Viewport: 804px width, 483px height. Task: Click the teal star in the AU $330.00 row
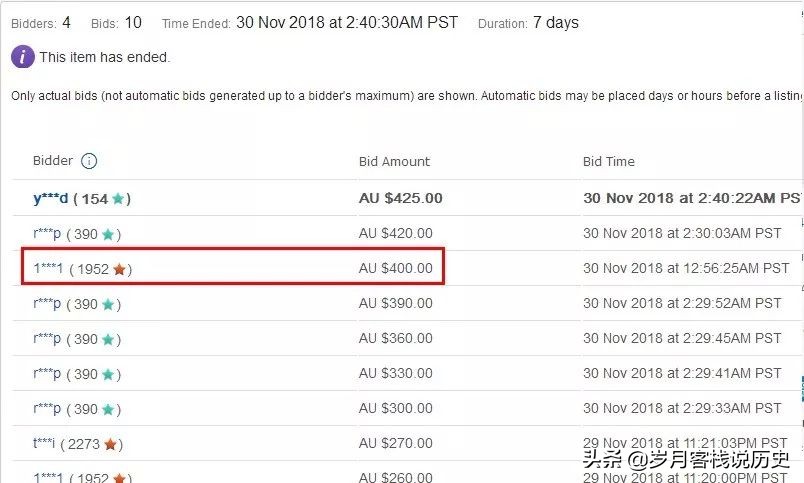108,374
